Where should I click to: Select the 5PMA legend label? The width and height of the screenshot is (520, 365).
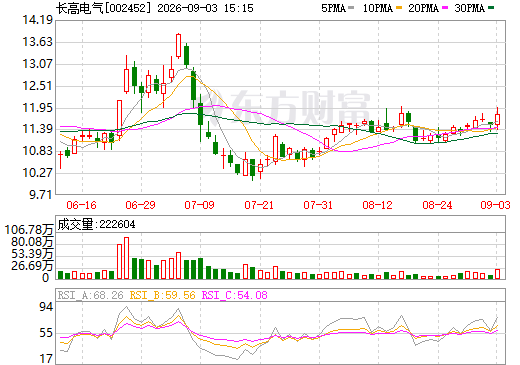(x=334, y=8)
